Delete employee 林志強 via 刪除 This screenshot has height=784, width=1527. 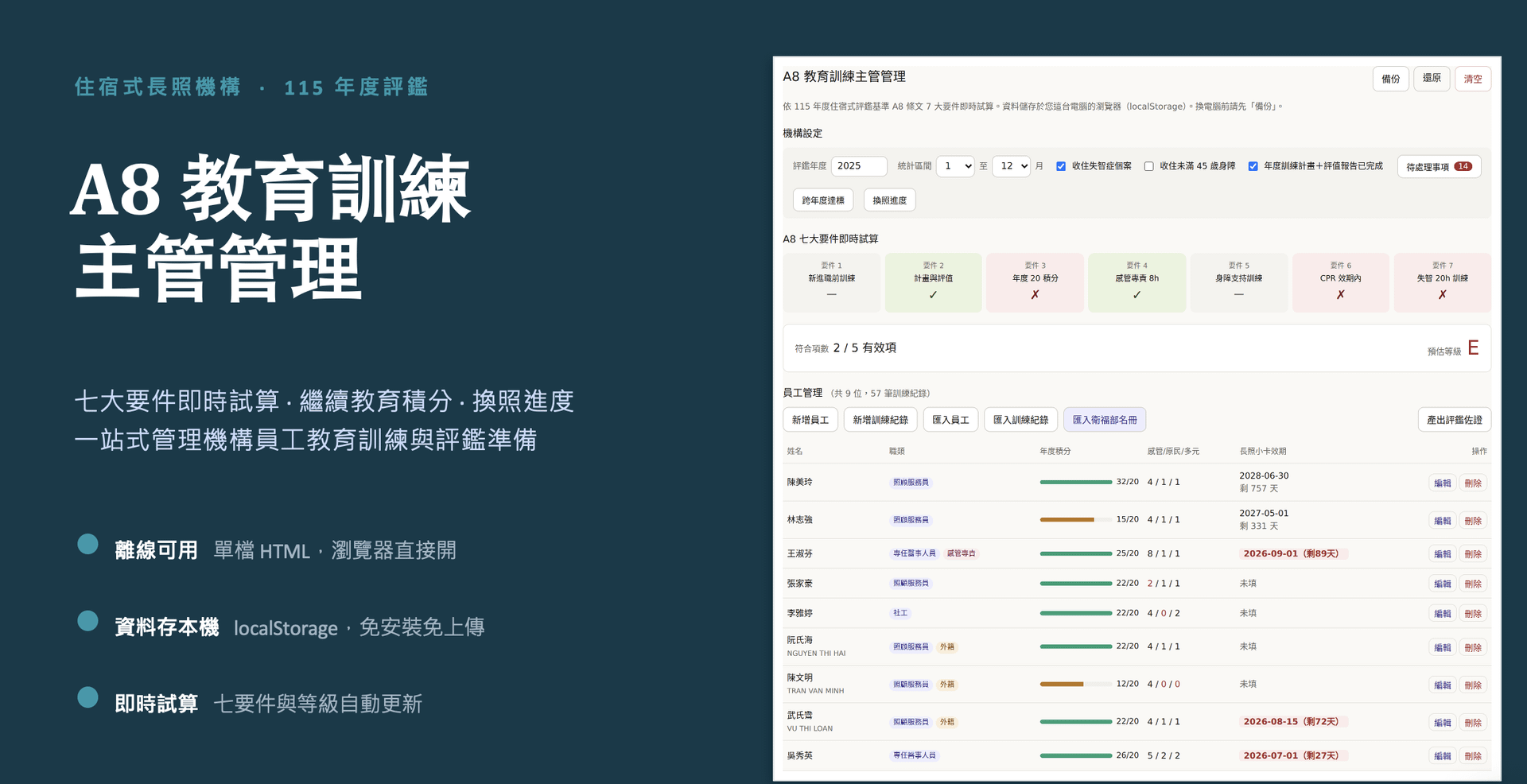(1473, 521)
